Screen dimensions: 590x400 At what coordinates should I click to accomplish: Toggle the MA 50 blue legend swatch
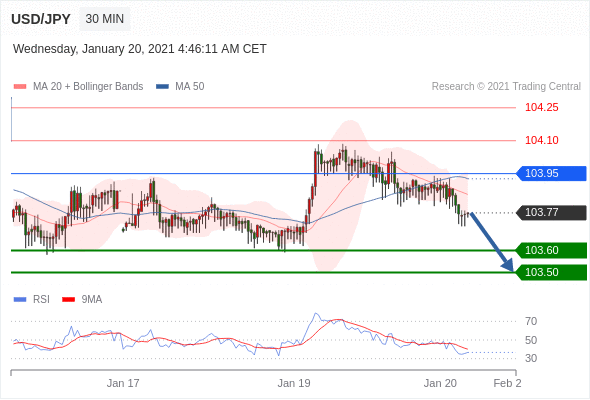tap(162, 87)
